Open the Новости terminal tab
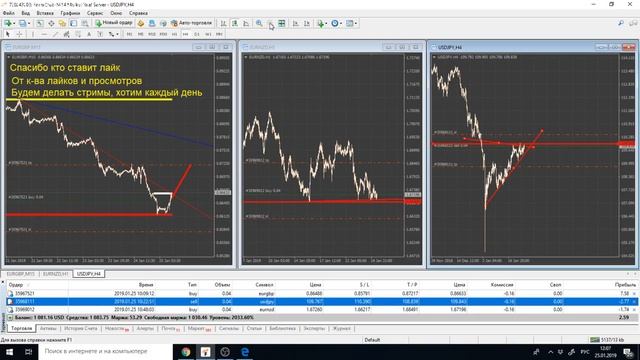This screenshot has height=360, width=640. click(116, 328)
